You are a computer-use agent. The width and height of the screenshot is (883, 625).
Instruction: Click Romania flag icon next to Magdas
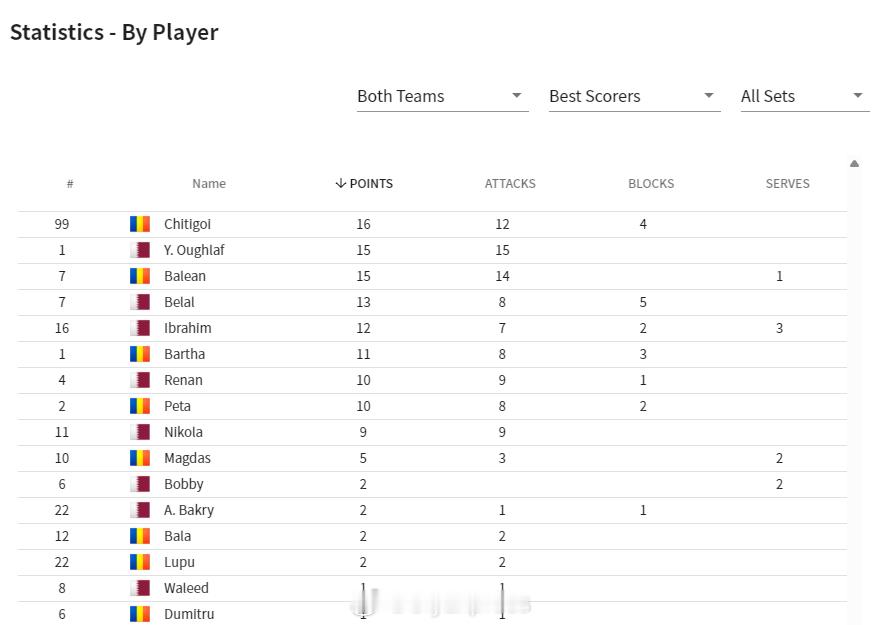tap(140, 458)
